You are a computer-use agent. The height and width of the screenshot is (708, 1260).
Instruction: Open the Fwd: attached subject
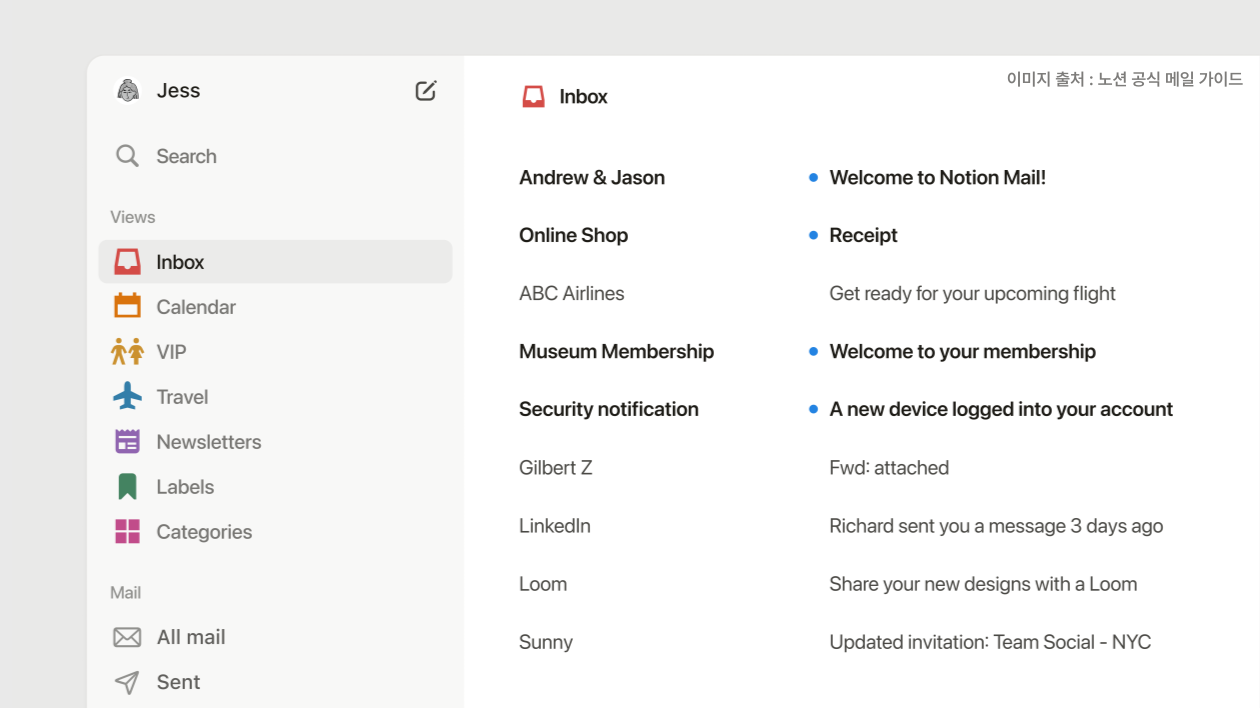(889, 468)
